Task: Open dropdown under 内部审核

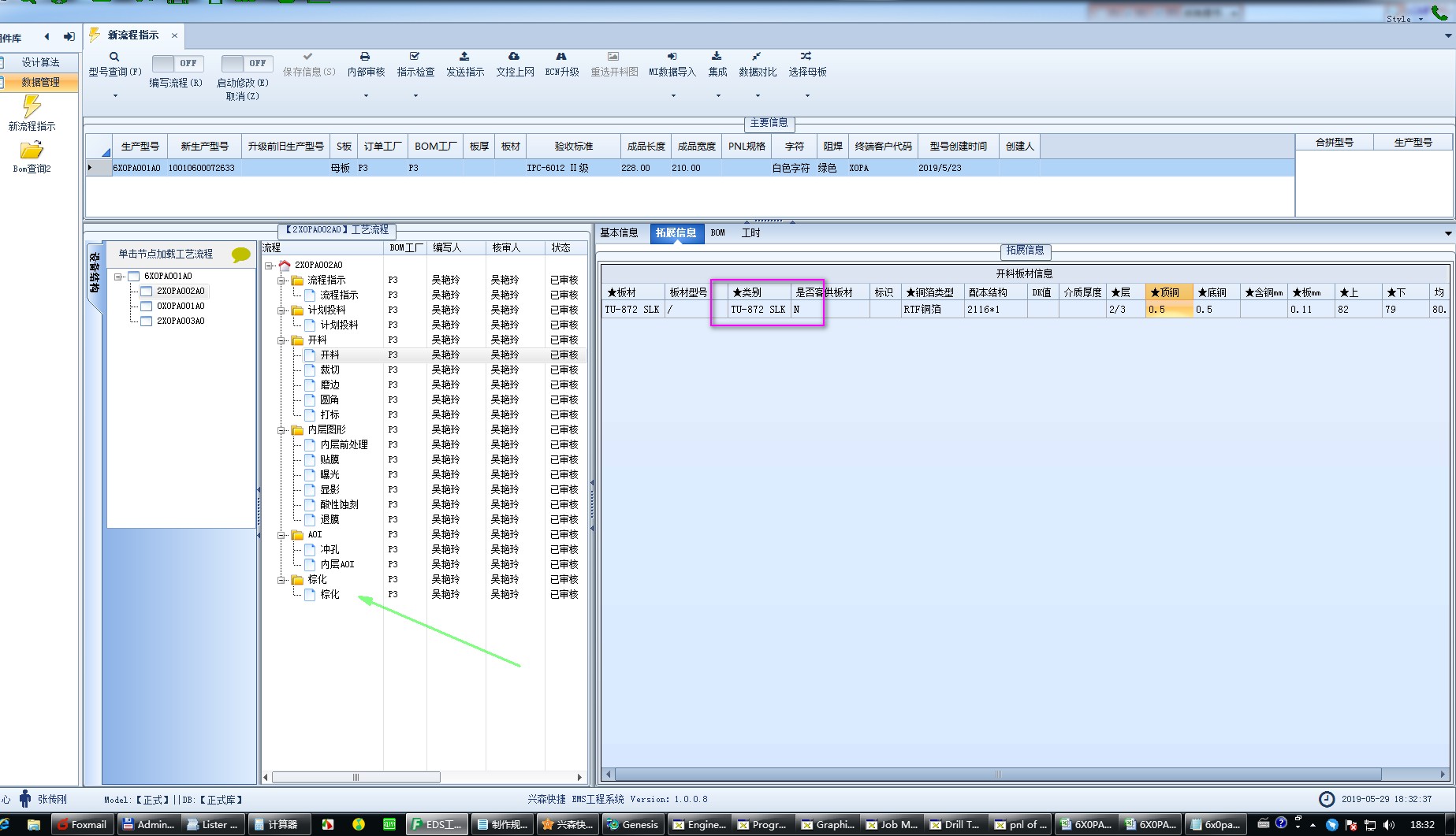Action: click(366, 96)
